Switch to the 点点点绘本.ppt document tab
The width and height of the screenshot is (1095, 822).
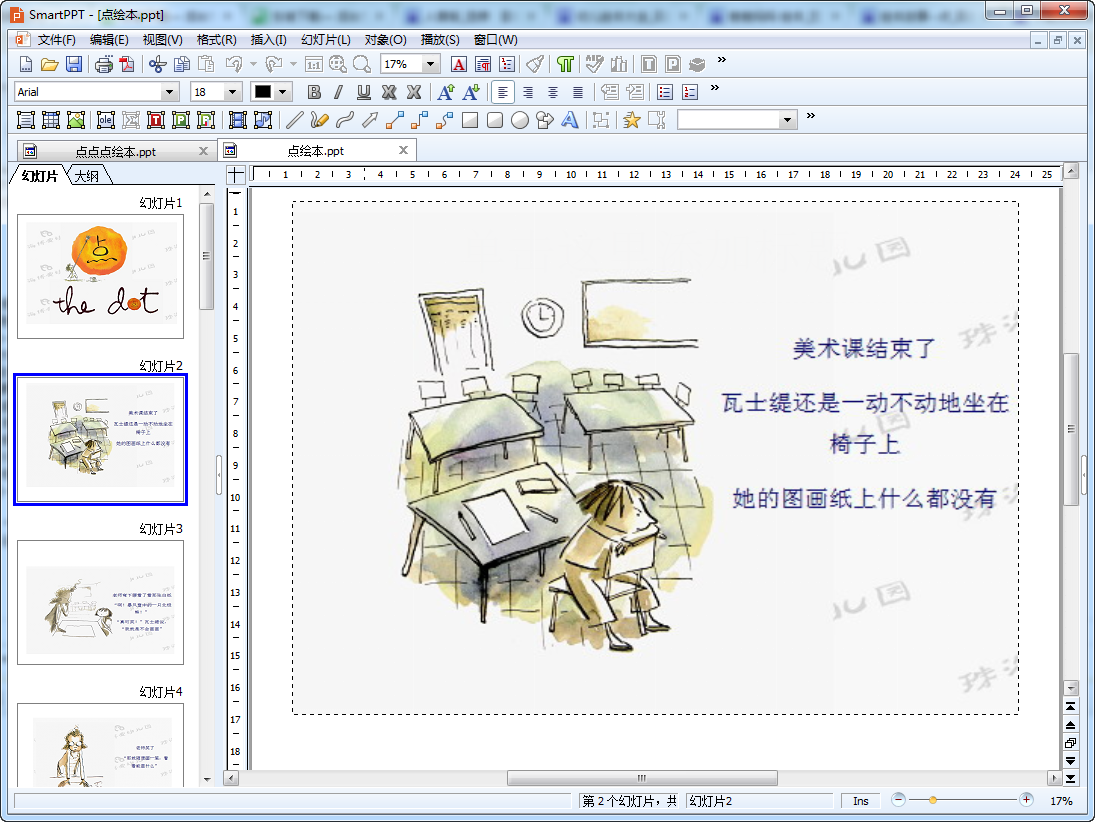click(116, 152)
